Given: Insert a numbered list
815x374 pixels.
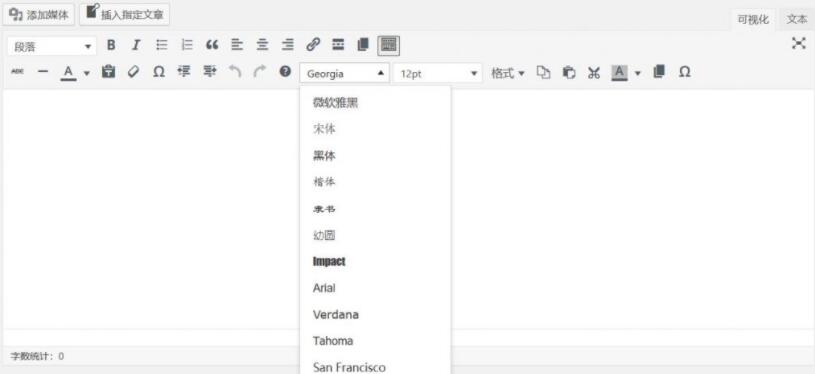Looking at the screenshot, I should click(x=187, y=45).
